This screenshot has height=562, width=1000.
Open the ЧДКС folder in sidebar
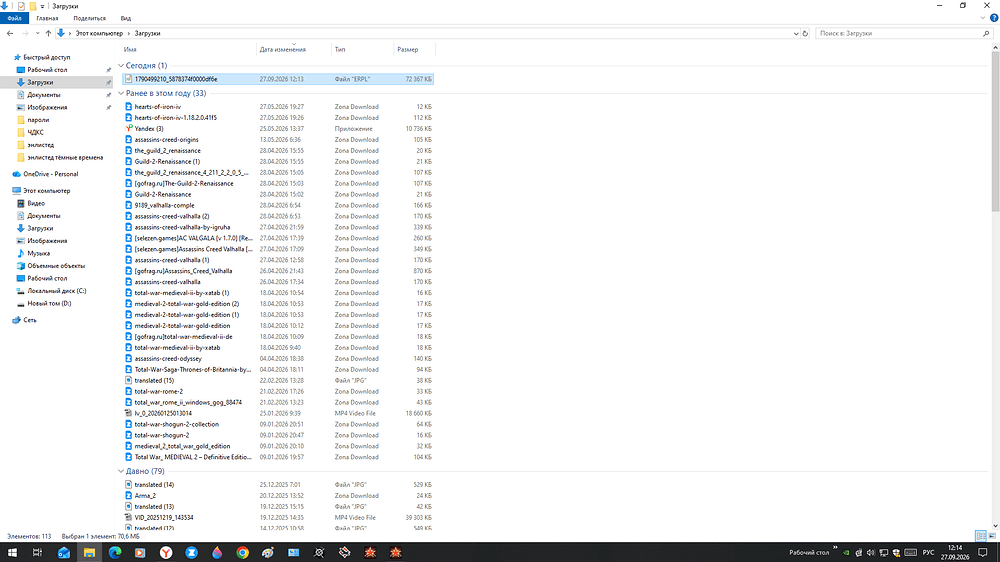[x=35, y=133]
